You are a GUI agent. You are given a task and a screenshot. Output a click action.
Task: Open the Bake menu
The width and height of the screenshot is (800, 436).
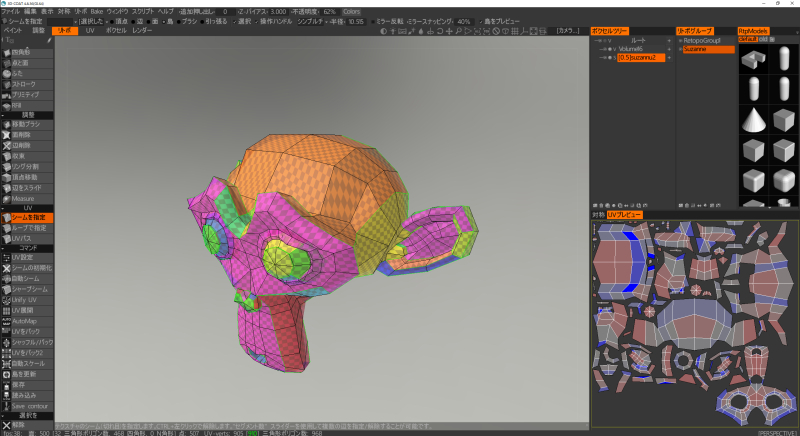coord(96,11)
